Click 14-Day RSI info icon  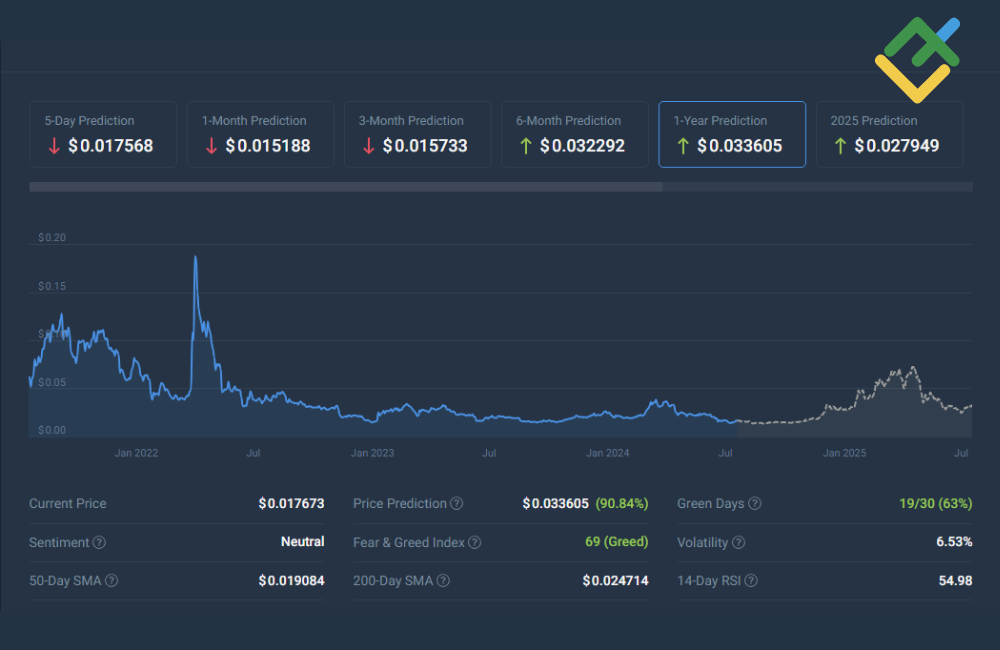(x=750, y=580)
